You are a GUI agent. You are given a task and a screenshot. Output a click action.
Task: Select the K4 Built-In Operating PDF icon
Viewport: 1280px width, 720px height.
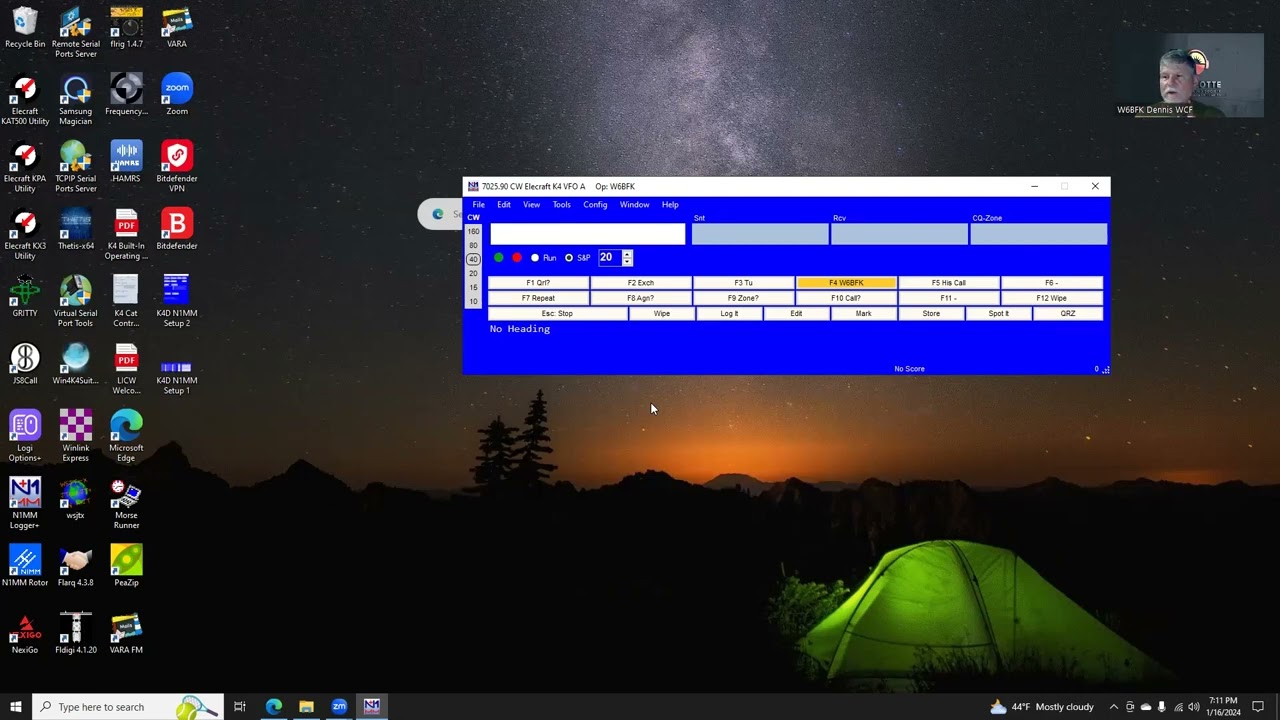(126, 234)
